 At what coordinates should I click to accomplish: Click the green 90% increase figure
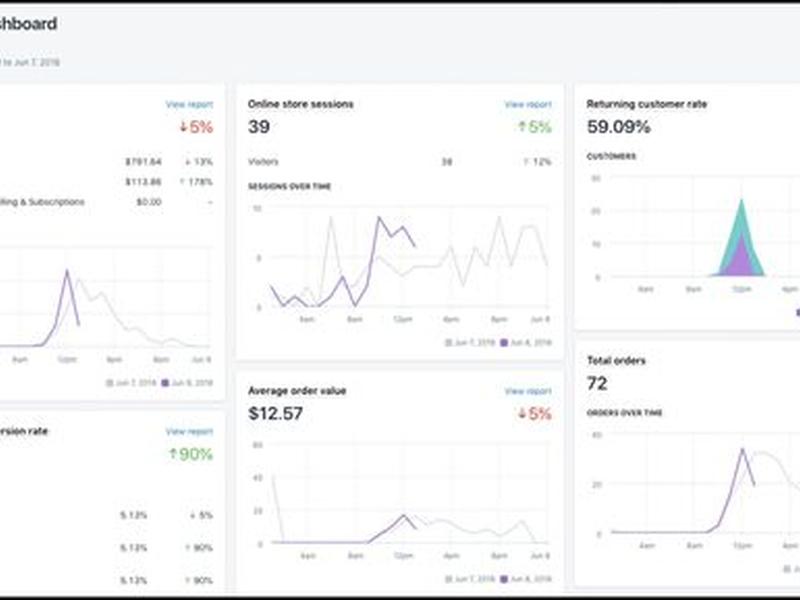191,454
